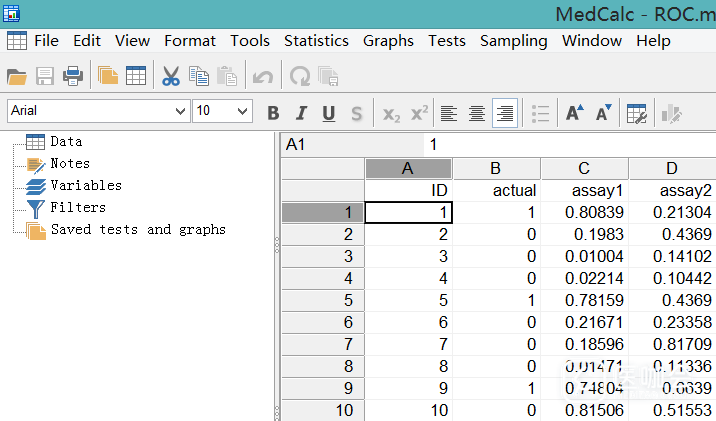Select Variables in the sidebar tree
716x421 pixels.
(x=85, y=185)
